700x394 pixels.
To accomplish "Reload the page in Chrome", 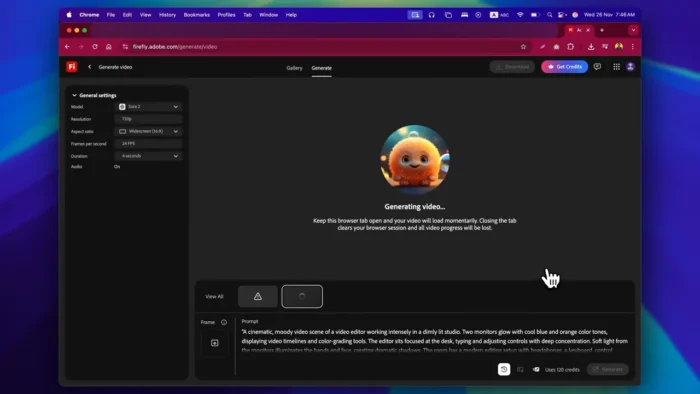I will (95, 47).
